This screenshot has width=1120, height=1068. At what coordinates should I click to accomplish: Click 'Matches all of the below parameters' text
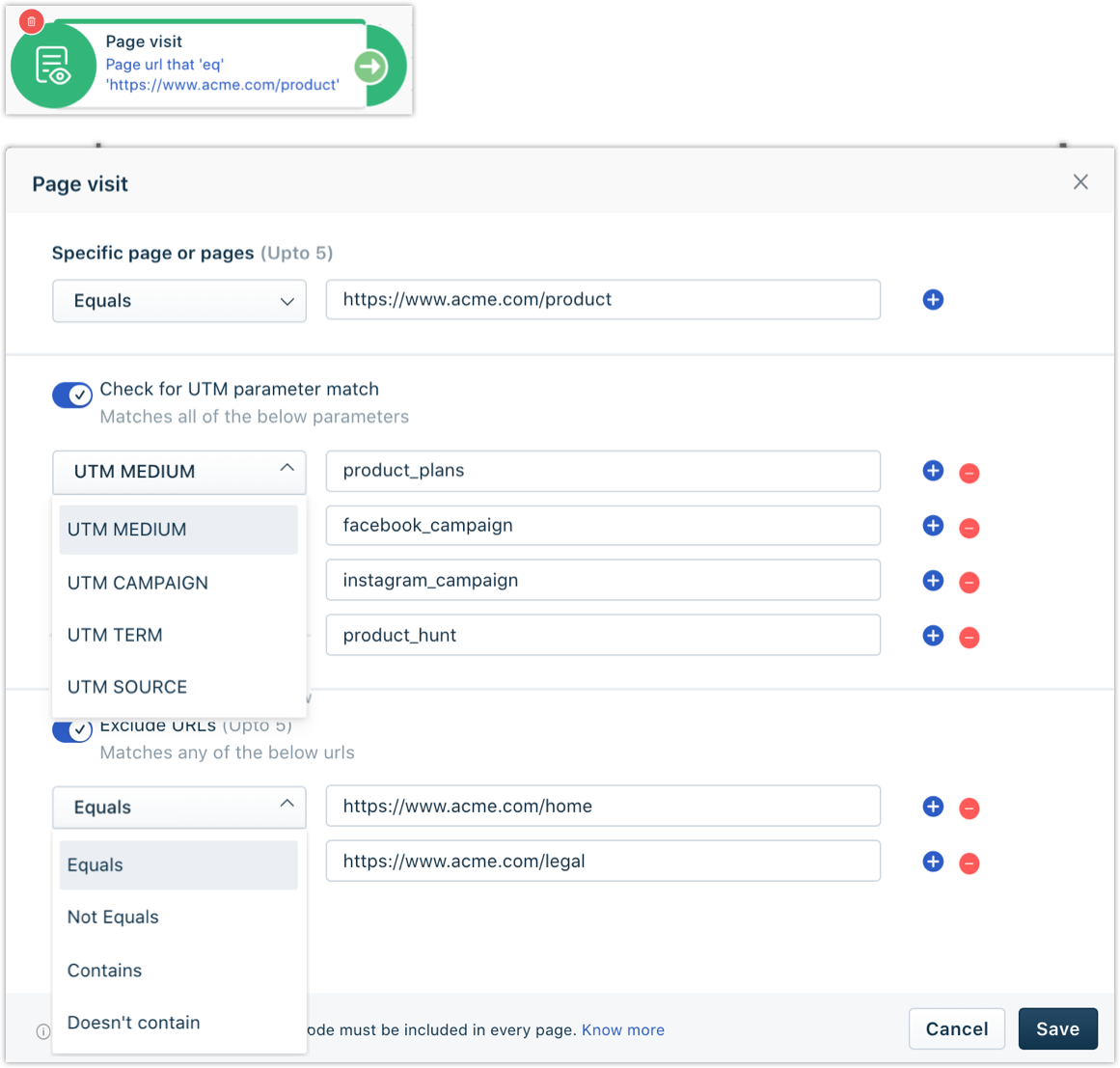255,417
